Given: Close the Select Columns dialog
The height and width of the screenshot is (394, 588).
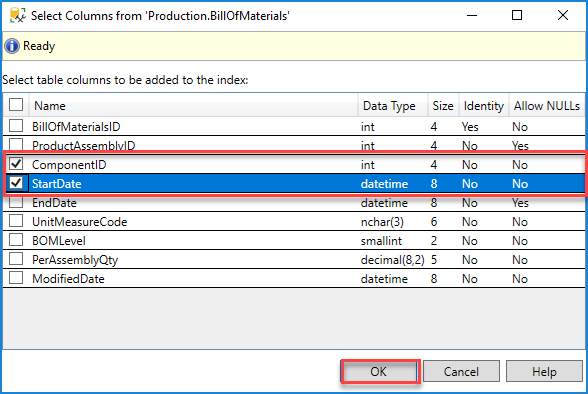Looking at the screenshot, I should click(x=562, y=15).
